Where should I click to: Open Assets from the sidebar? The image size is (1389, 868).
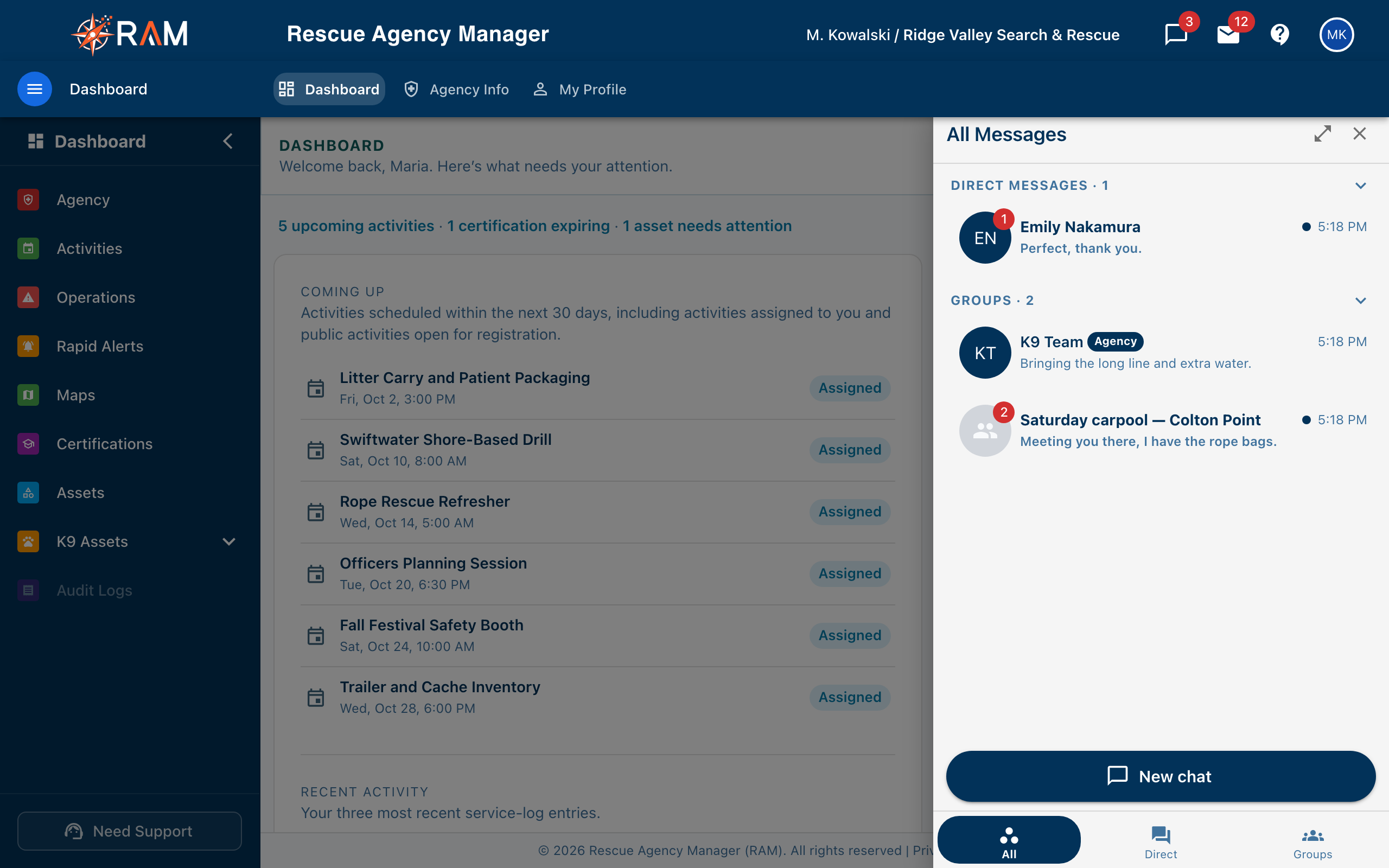tap(130, 493)
